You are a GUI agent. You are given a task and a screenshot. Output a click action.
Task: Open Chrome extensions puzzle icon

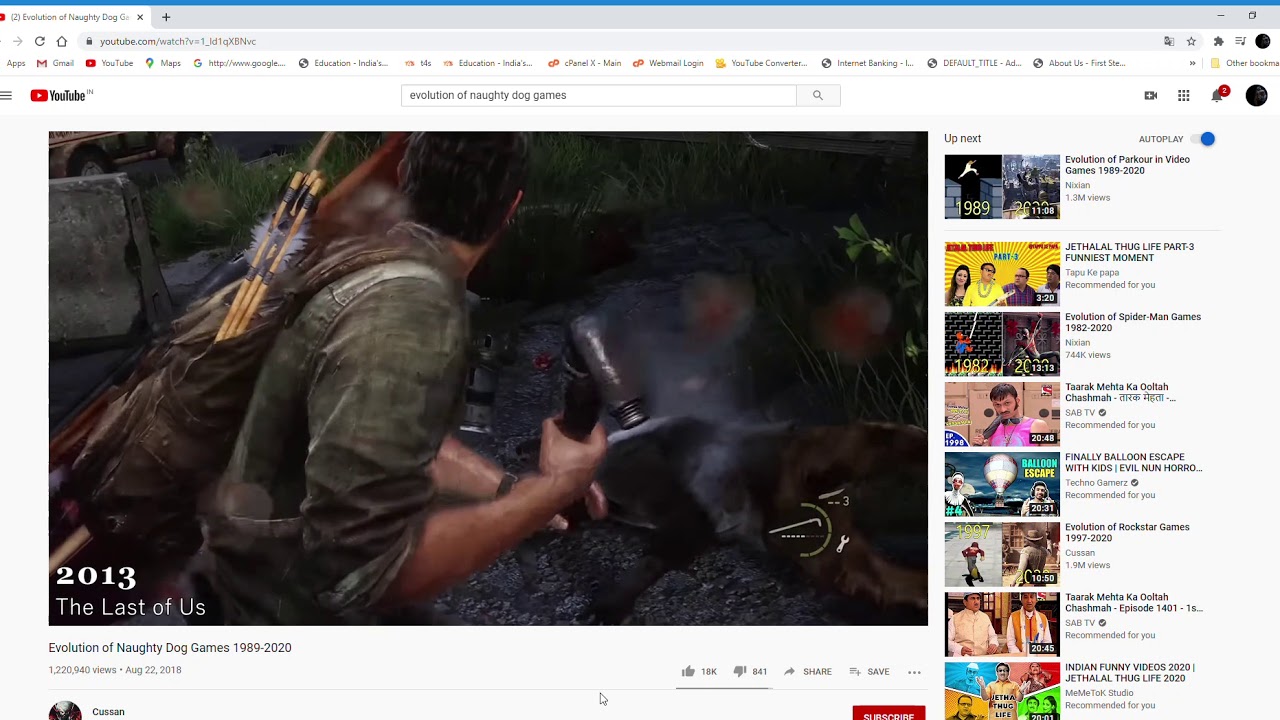1218,41
